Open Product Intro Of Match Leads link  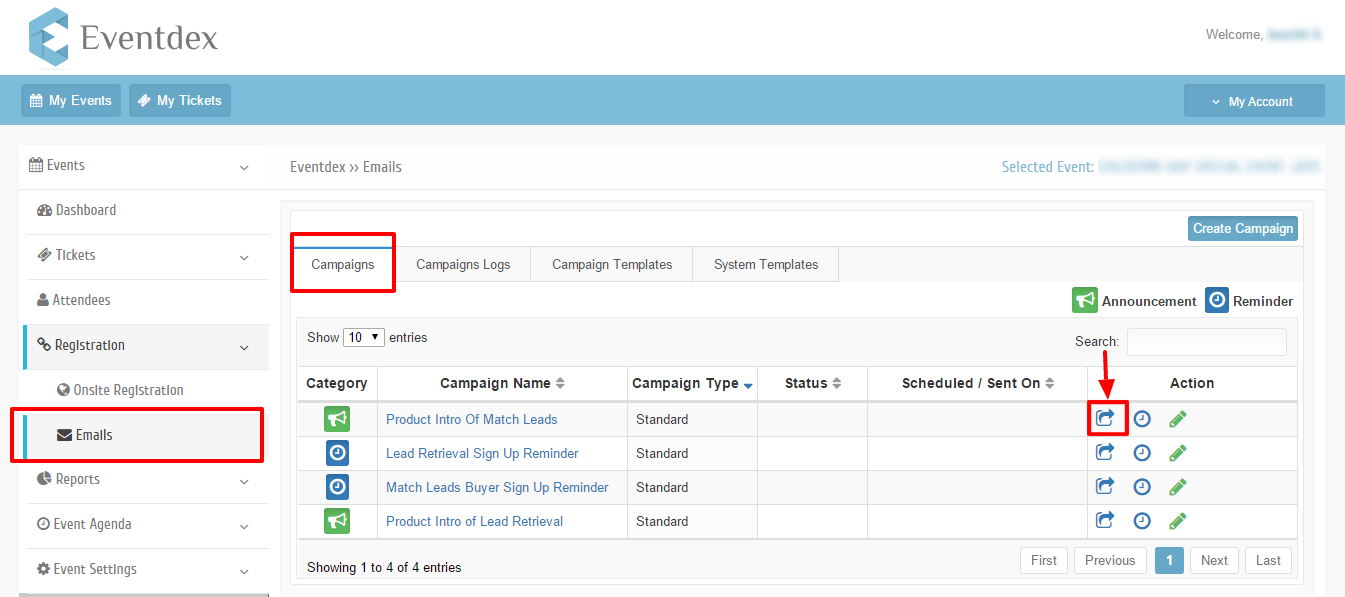click(x=472, y=419)
